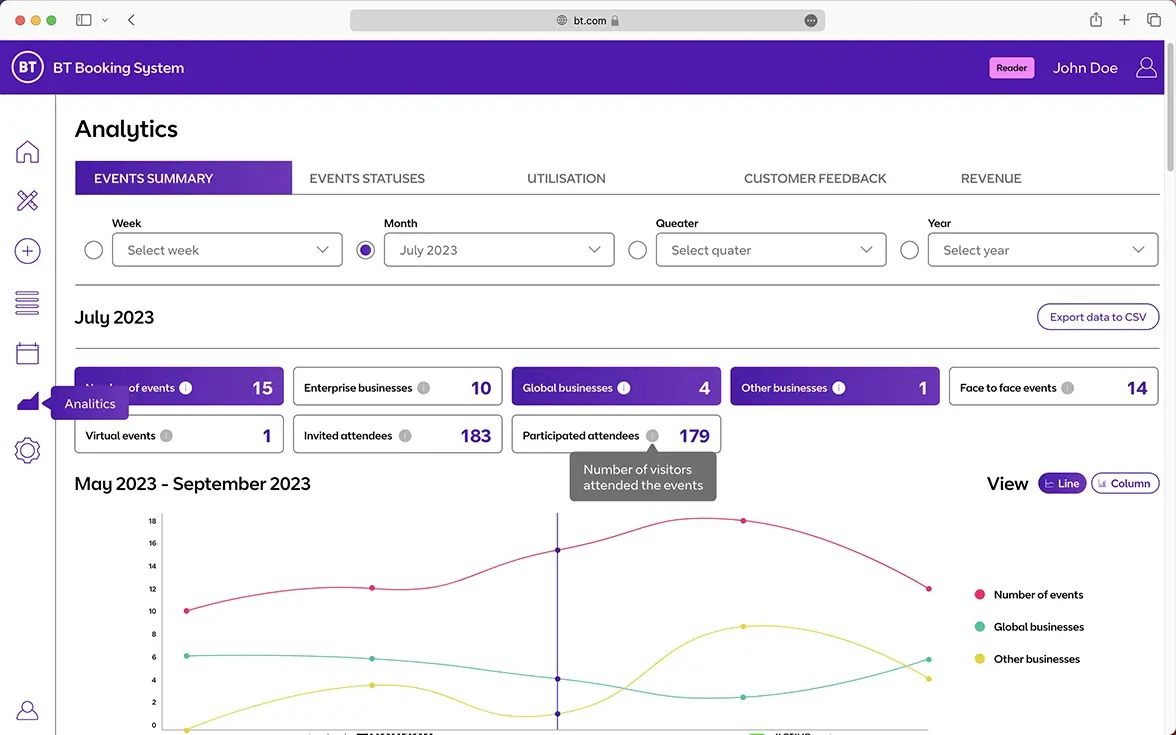This screenshot has width=1176, height=735.
Task: Select the Year radio button
Action: click(x=909, y=250)
